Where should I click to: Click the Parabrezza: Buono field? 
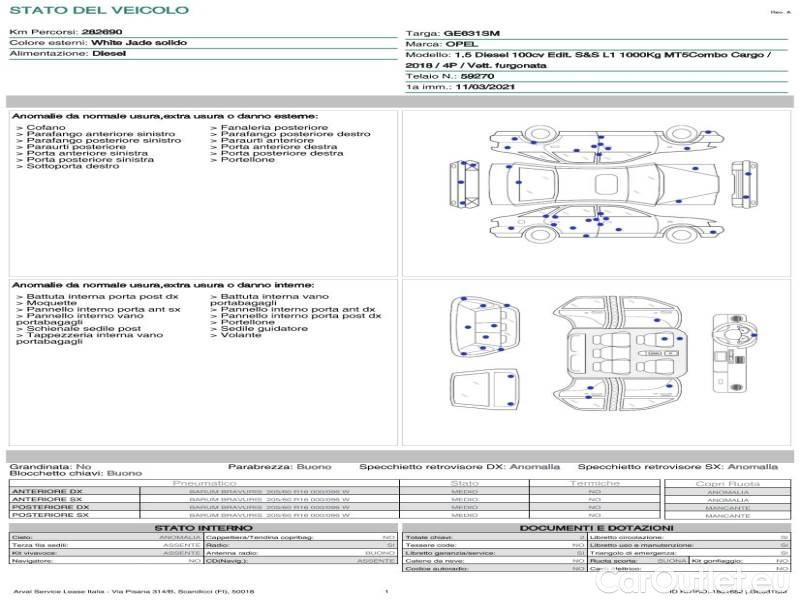pyautogui.click(x=280, y=466)
